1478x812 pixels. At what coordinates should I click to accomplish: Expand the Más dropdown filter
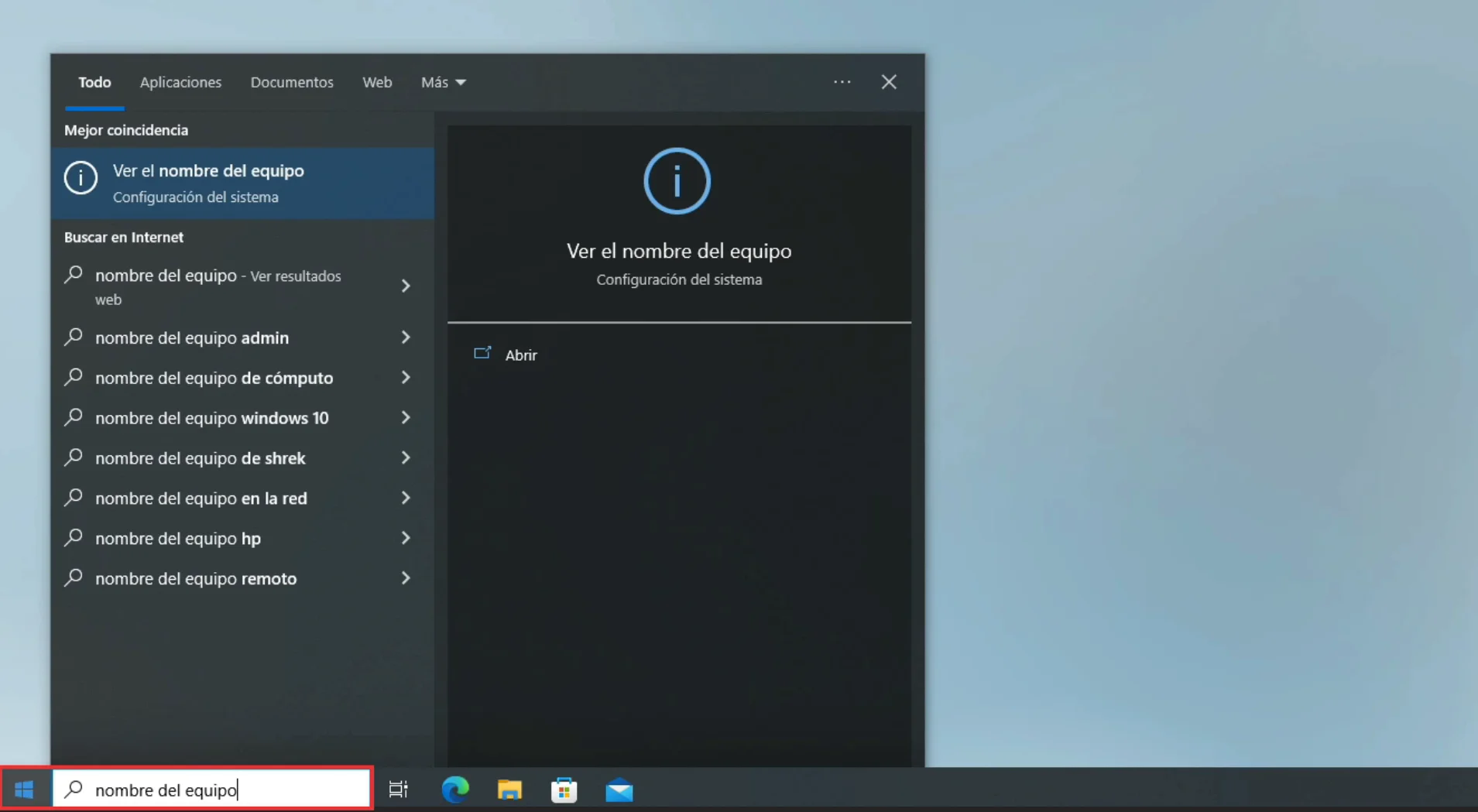tap(443, 82)
